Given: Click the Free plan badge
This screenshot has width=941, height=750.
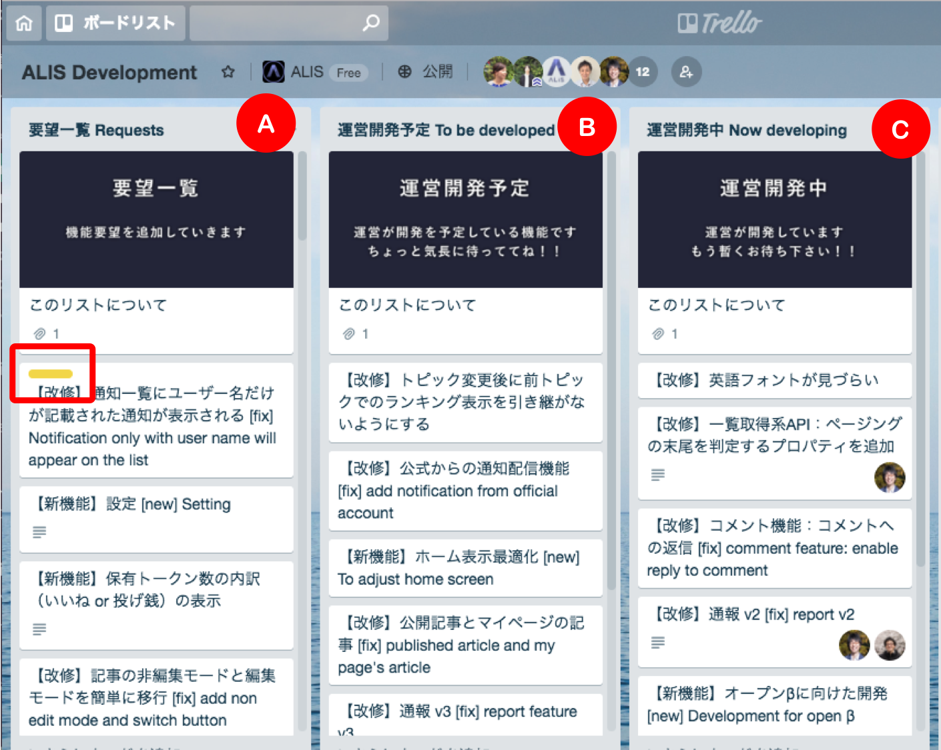Looking at the screenshot, I should (x=349, y=73).
